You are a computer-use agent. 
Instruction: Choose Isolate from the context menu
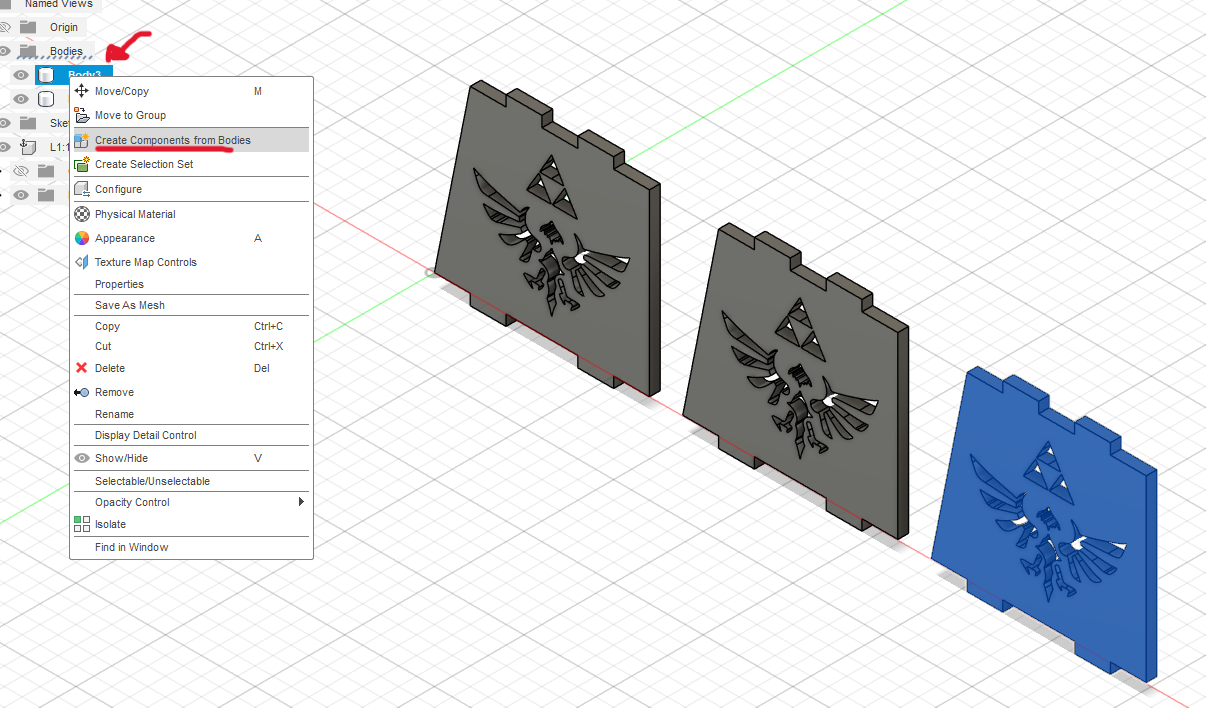pos(191,524)
